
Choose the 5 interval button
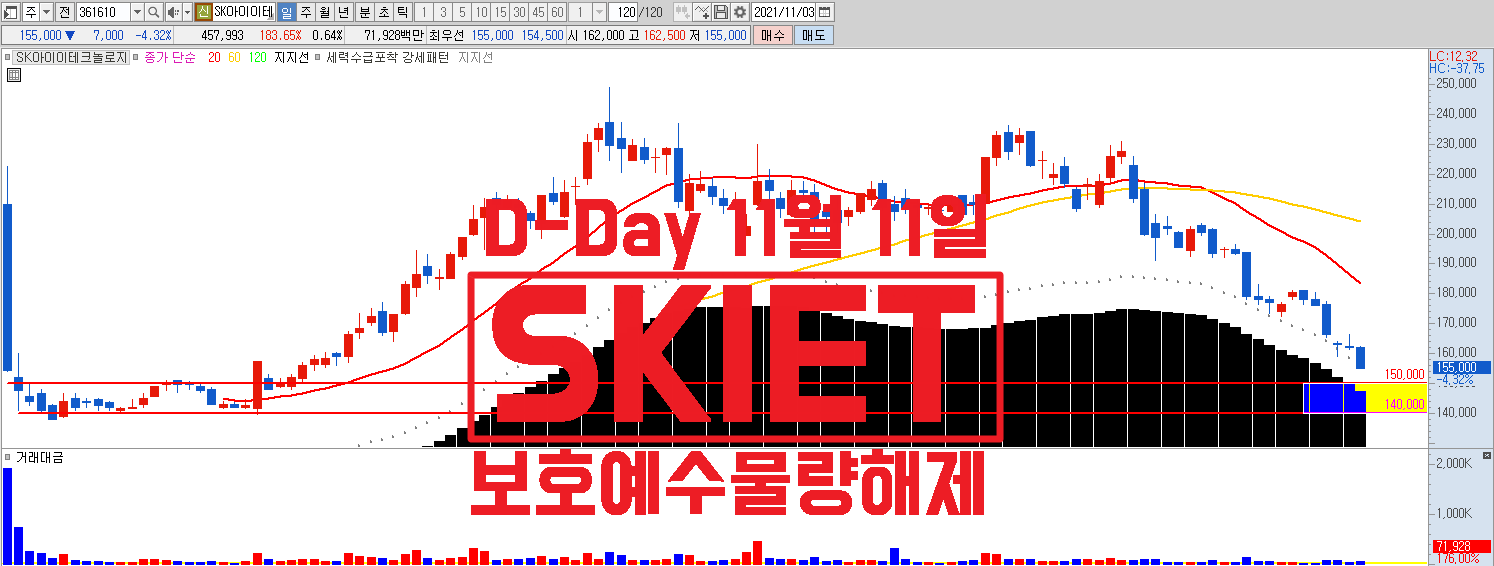click(x=461, y=12)
